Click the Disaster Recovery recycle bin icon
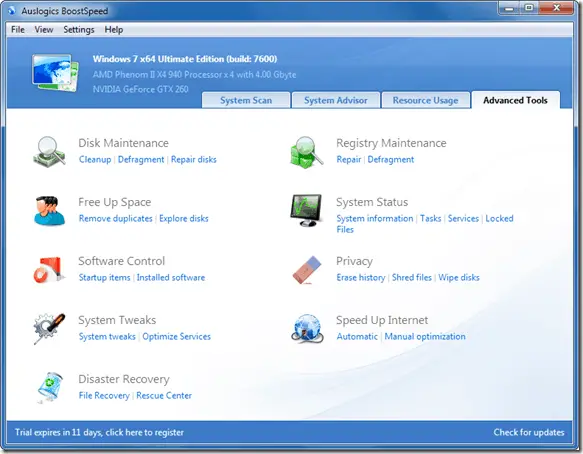The image size is (583, 454). click(50, 387)
